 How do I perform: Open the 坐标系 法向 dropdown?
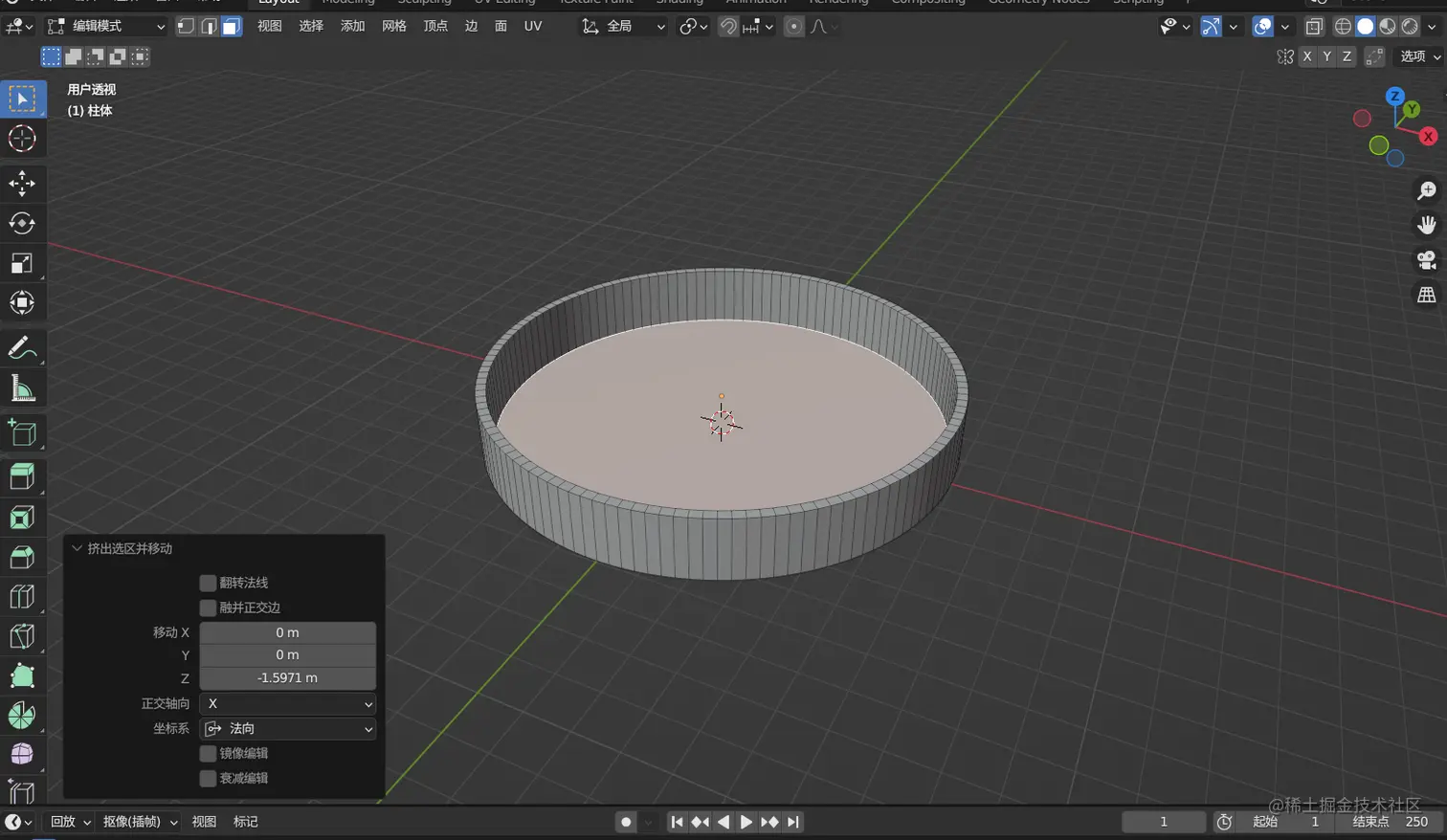(x=287, y=728)
